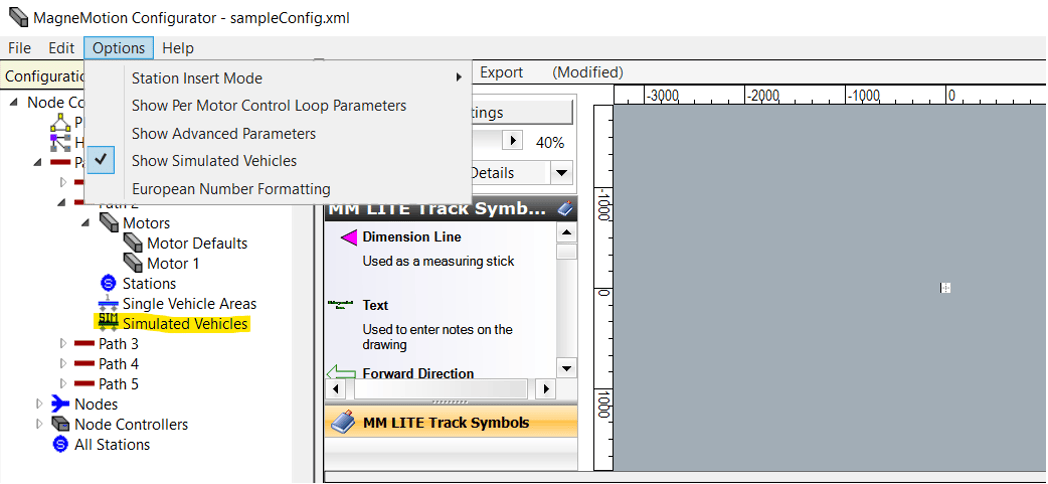Click the Export menu item
1048x484 pixels.
click(x=501, y=72)
